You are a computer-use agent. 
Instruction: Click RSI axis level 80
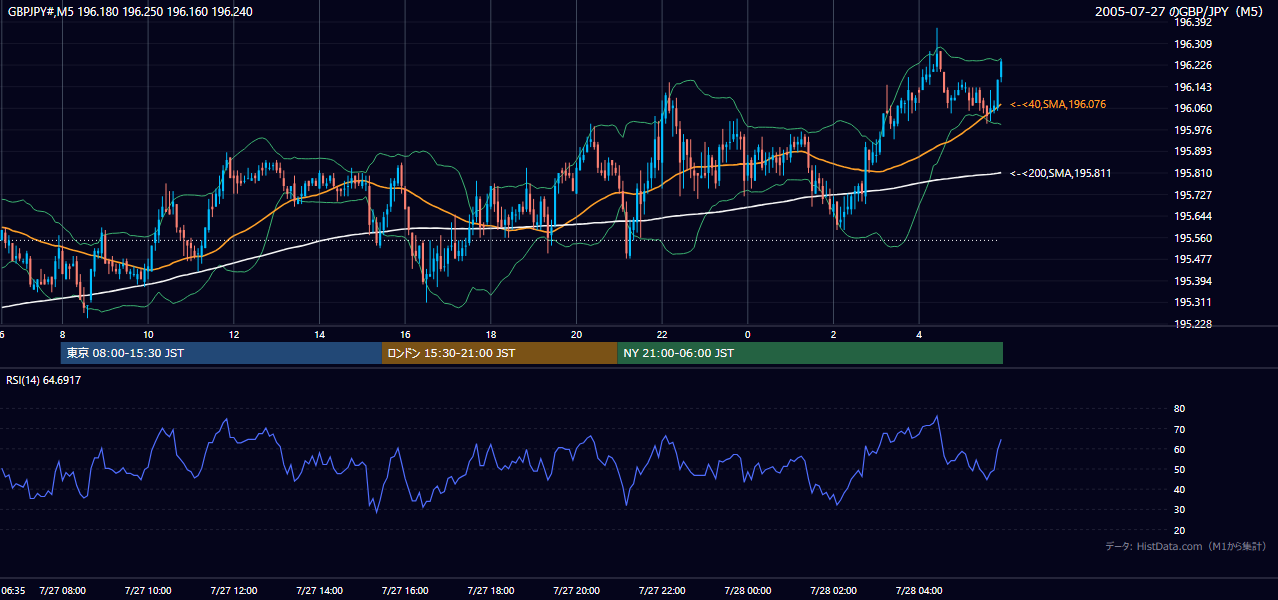(x=1179, y=409)
